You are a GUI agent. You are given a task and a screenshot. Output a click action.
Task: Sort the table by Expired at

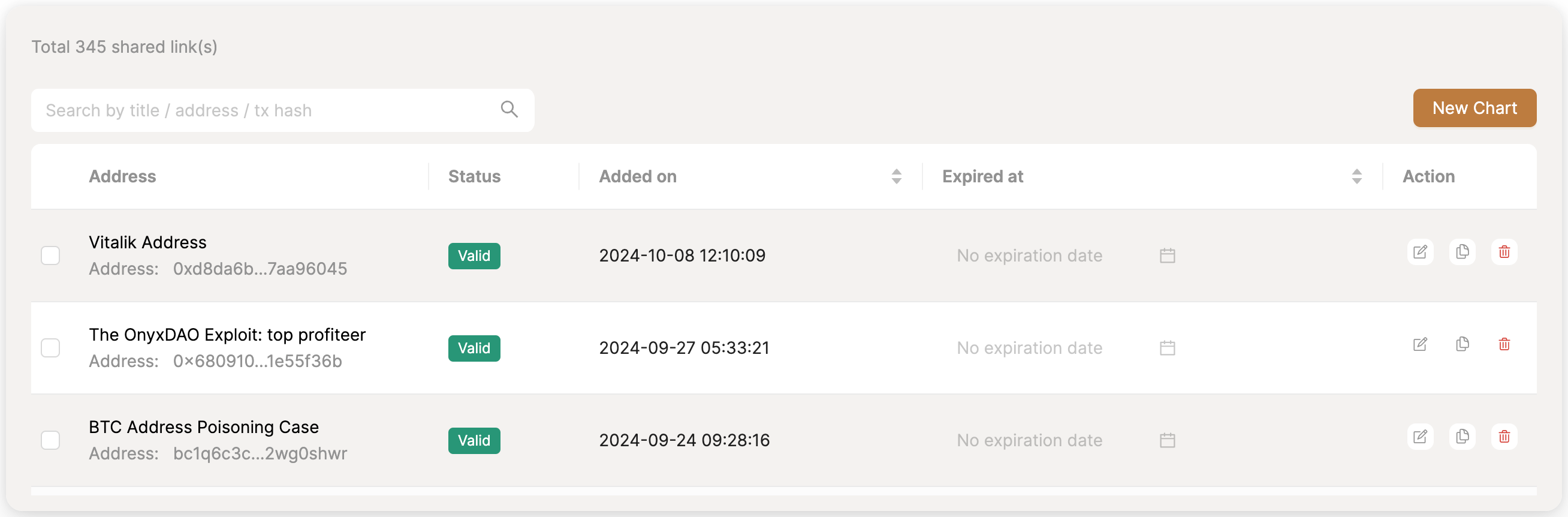pyautogui.click(x=1356, y=176)
